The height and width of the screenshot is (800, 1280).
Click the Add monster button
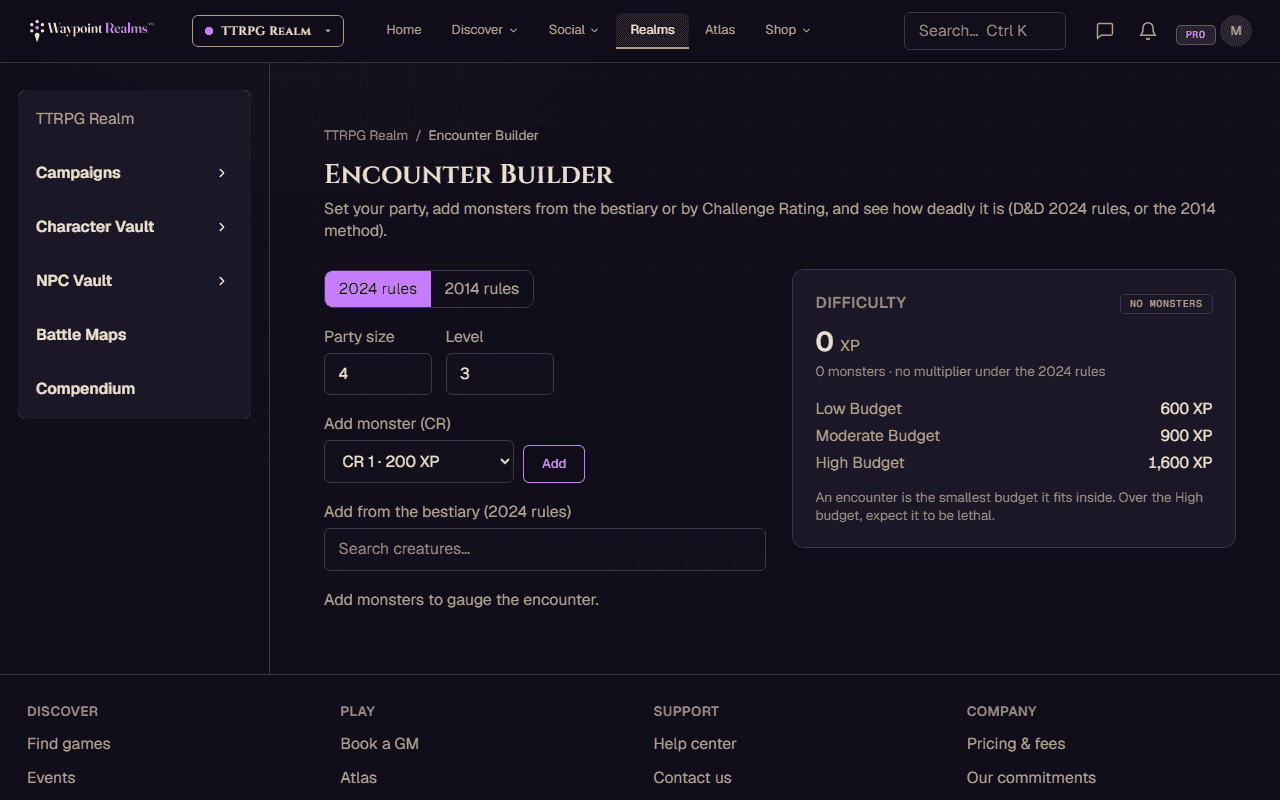(x=554, y=464)
